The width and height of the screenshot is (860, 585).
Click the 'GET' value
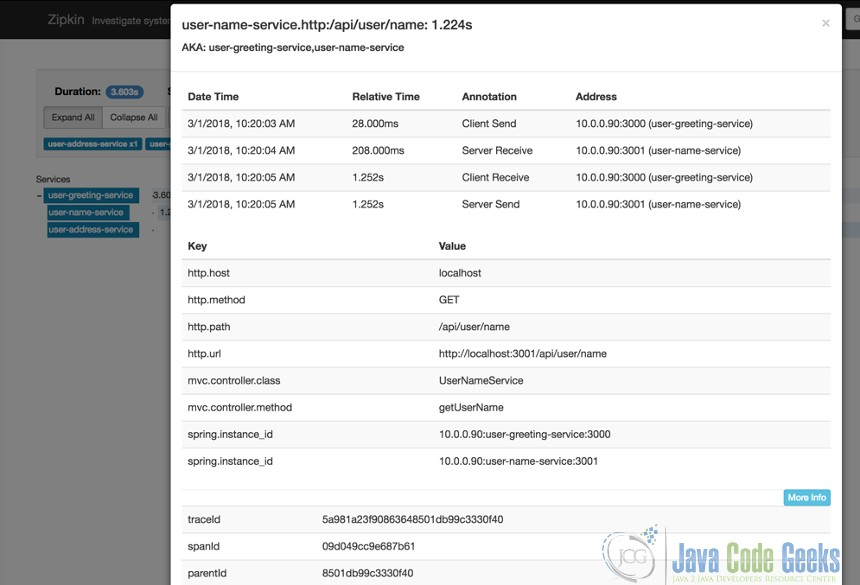(x=449, y=300)
